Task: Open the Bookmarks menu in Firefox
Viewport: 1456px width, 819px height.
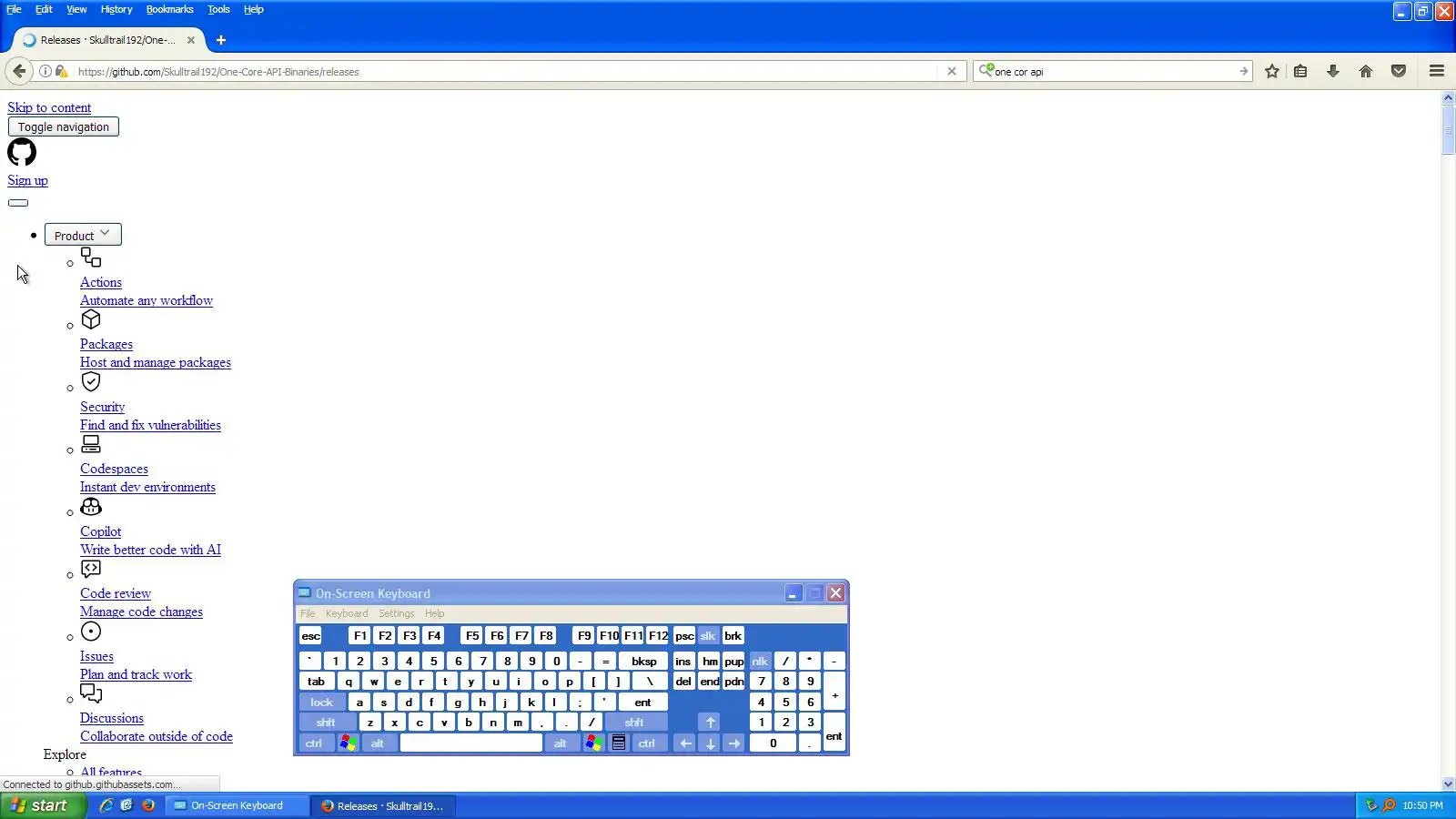Action: 170,9
